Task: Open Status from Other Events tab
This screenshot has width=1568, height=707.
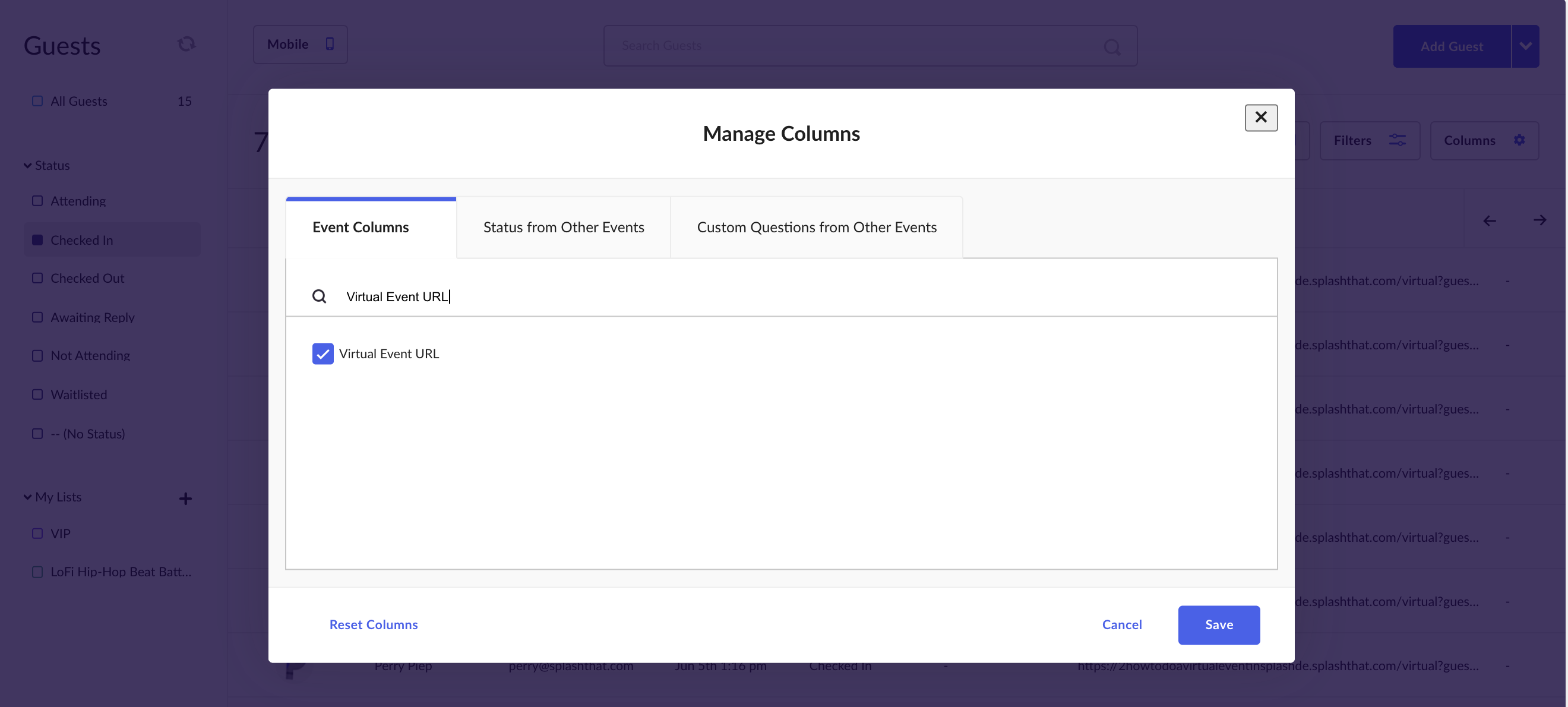Action: 564,227
